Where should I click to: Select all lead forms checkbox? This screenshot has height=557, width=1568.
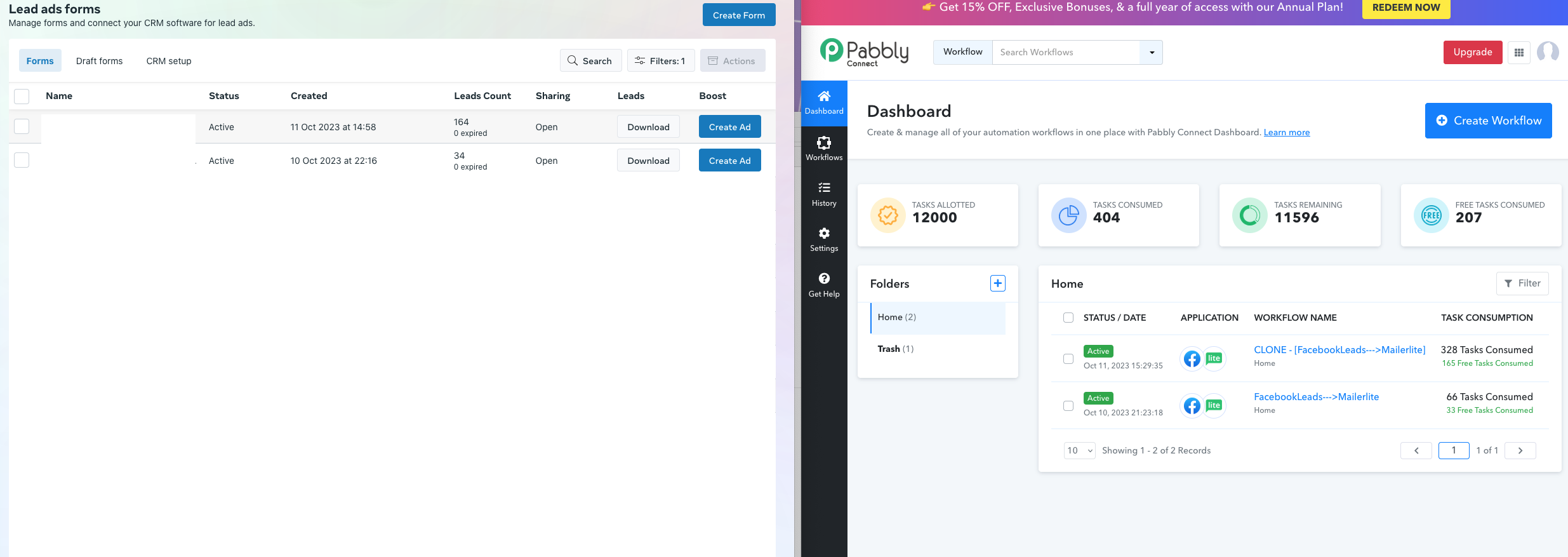pyautogui.click(x=22, y=97)
